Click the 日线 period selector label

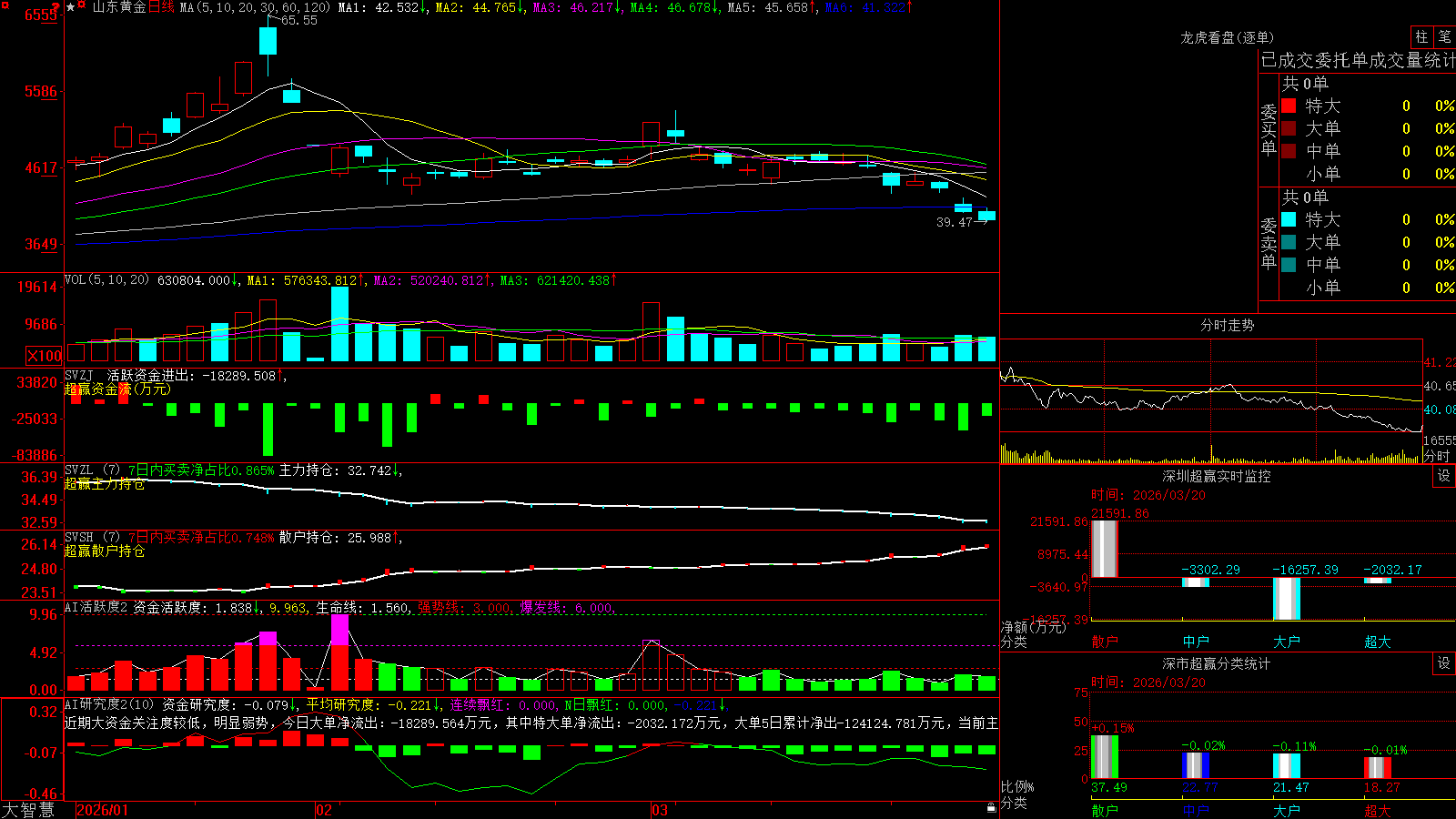(161, 7)
